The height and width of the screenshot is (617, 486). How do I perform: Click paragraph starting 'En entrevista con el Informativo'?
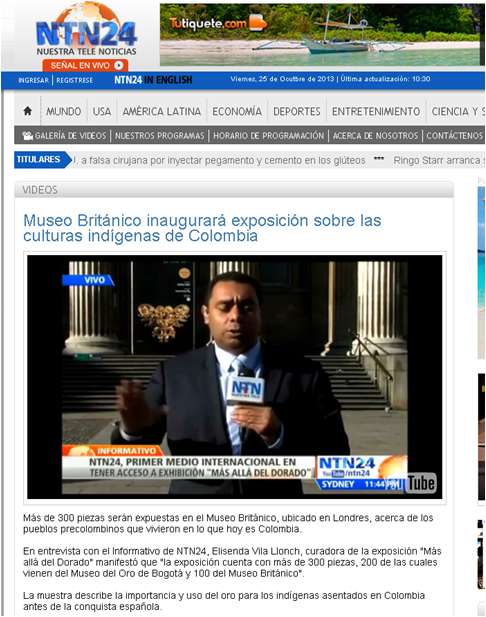point(232,562)
